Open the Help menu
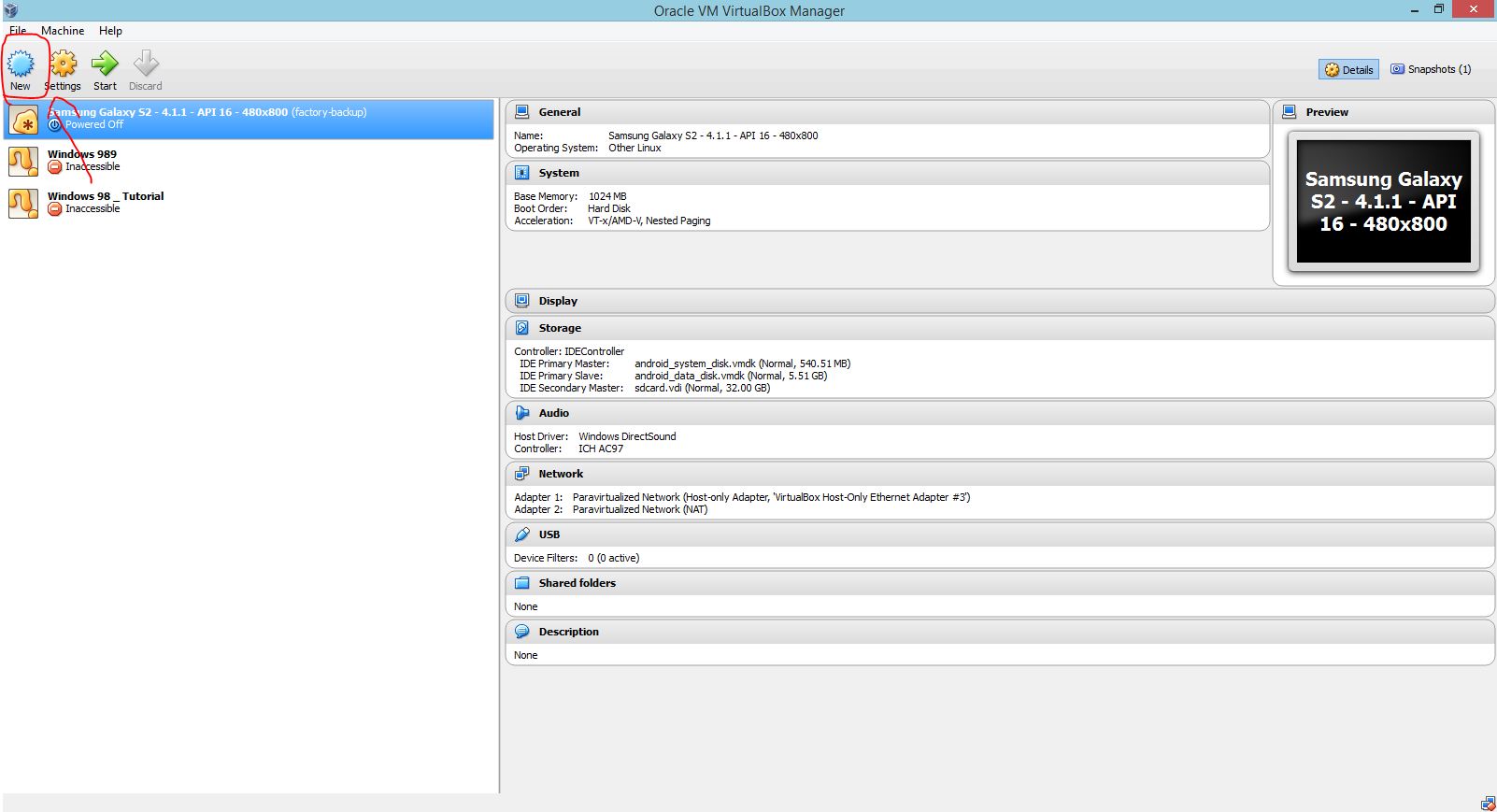 (x=110, y=30)
